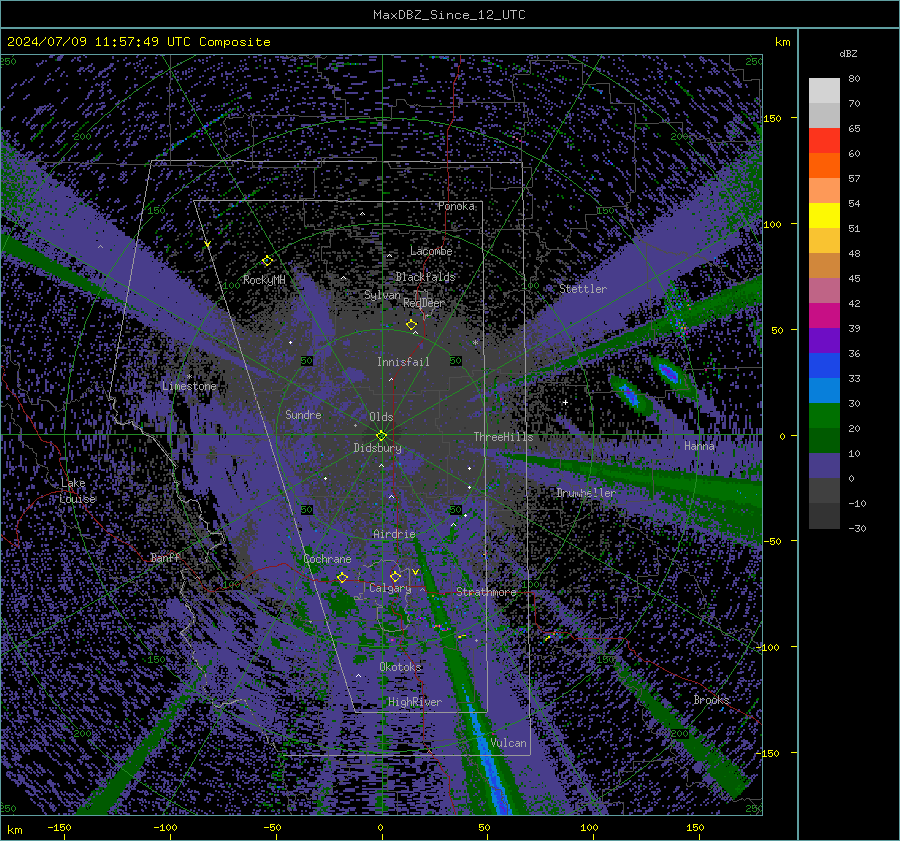The image size is (900, 841).
Task: Click the 100 tick on the bottom axis
Action: tap(589, 828)
